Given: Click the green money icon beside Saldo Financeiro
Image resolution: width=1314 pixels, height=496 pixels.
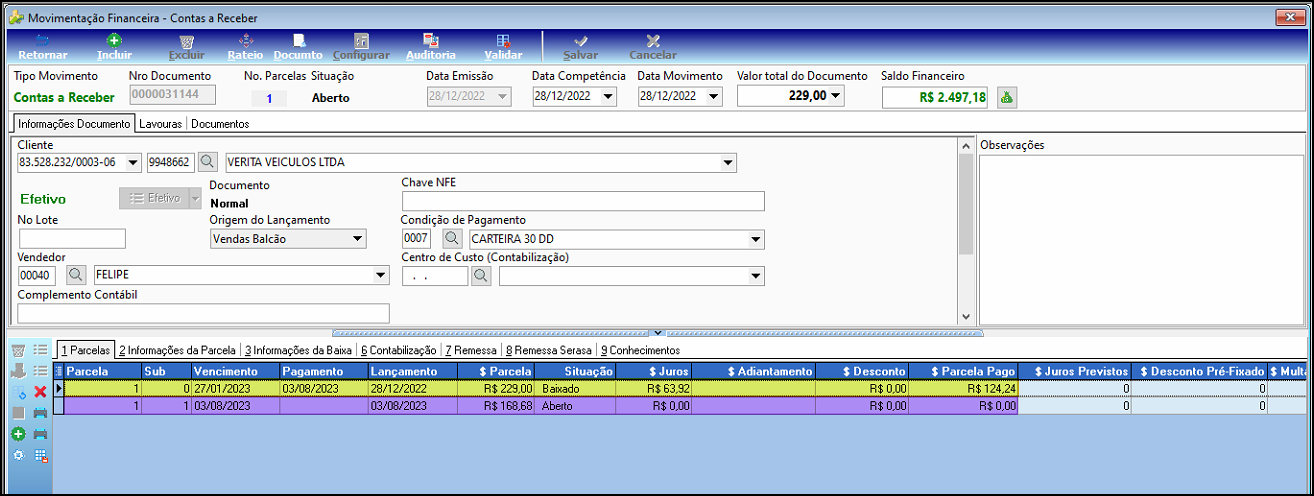Looking at the screenshot, I should pyautogui.click(x=1007, y=97).
